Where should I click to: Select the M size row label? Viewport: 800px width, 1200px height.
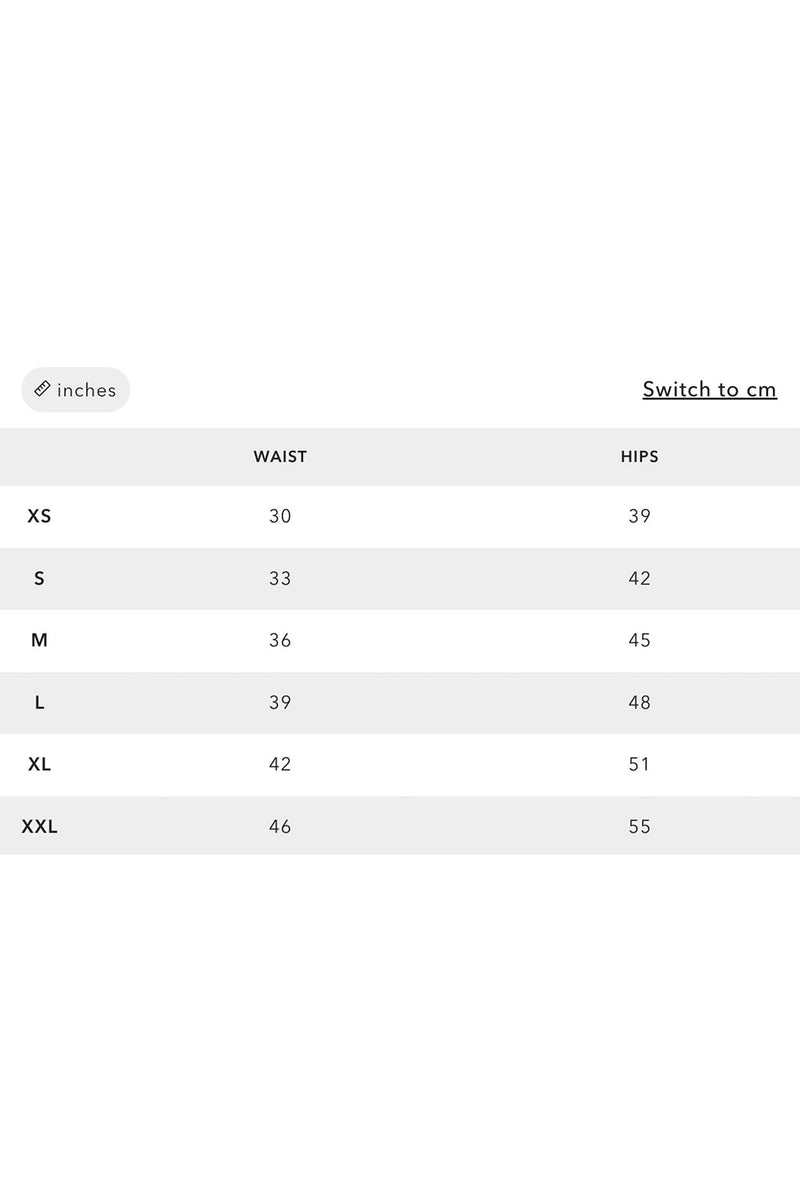[39, 641]
